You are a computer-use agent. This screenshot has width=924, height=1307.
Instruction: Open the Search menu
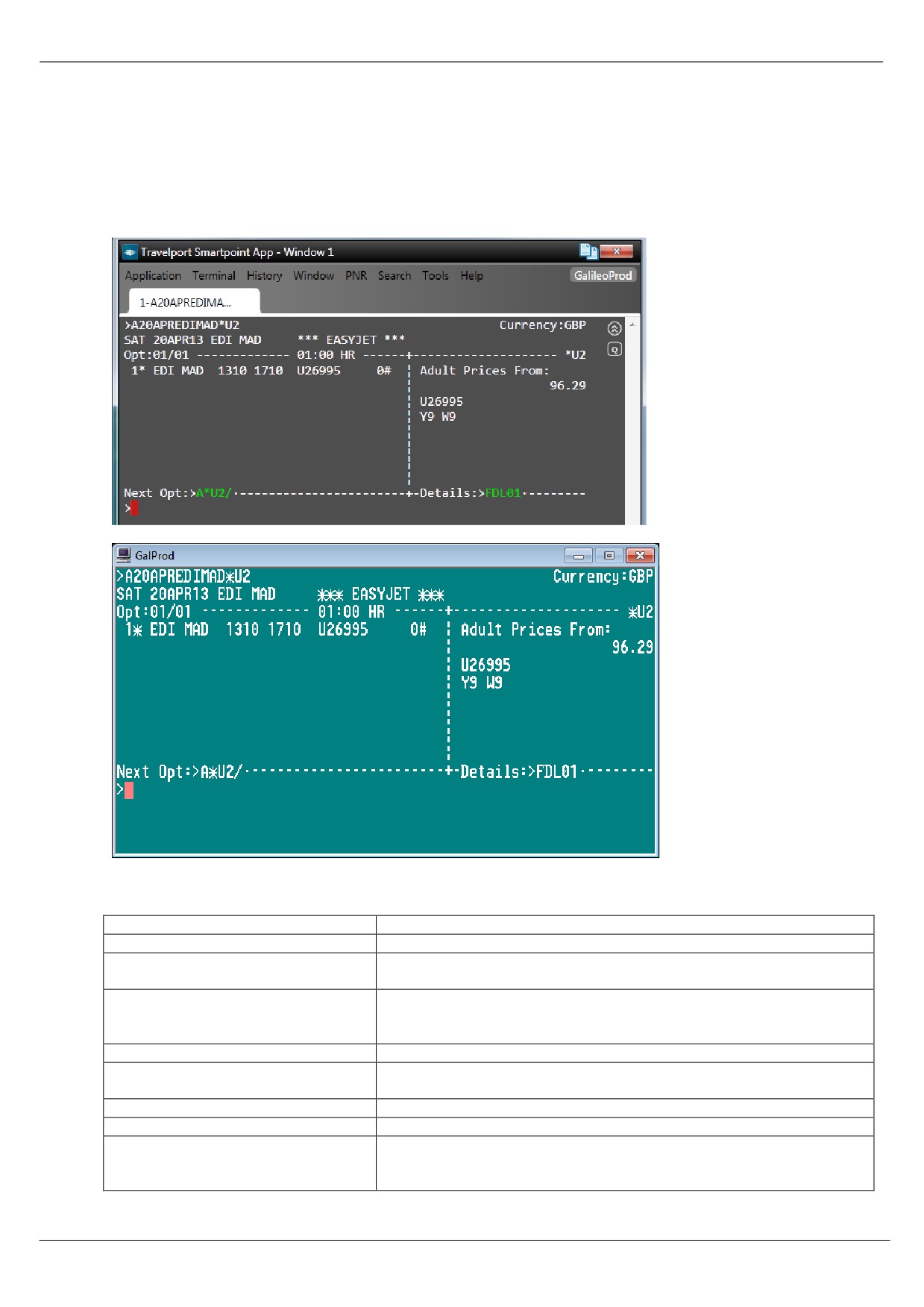[395, 275]
